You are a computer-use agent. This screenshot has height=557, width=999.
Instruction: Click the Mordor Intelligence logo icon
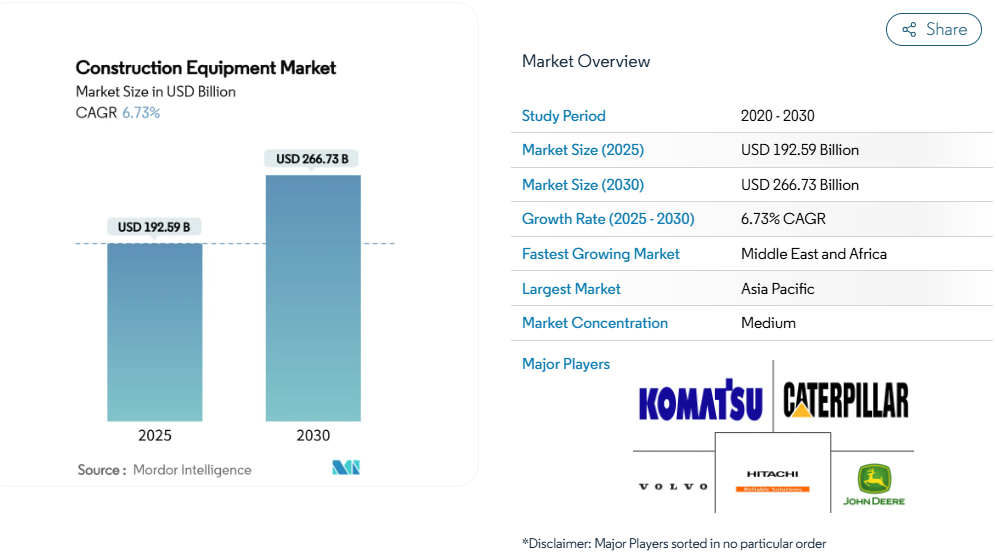pos(346,468)
